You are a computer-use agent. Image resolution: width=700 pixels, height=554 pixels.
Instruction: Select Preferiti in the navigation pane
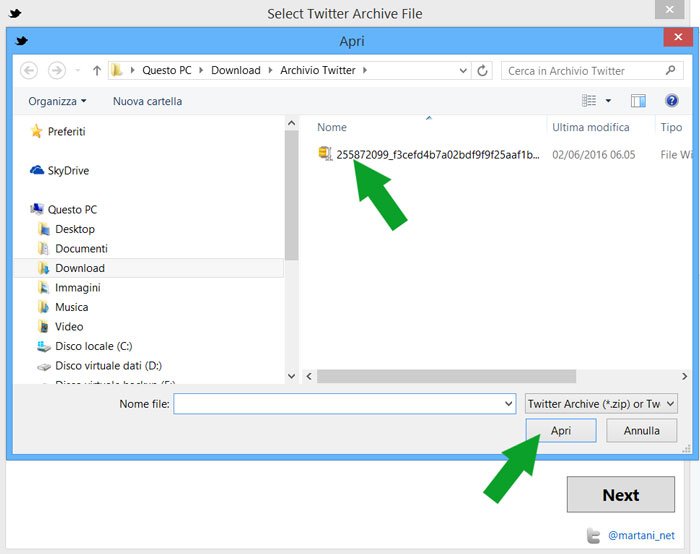coord(67,132)
